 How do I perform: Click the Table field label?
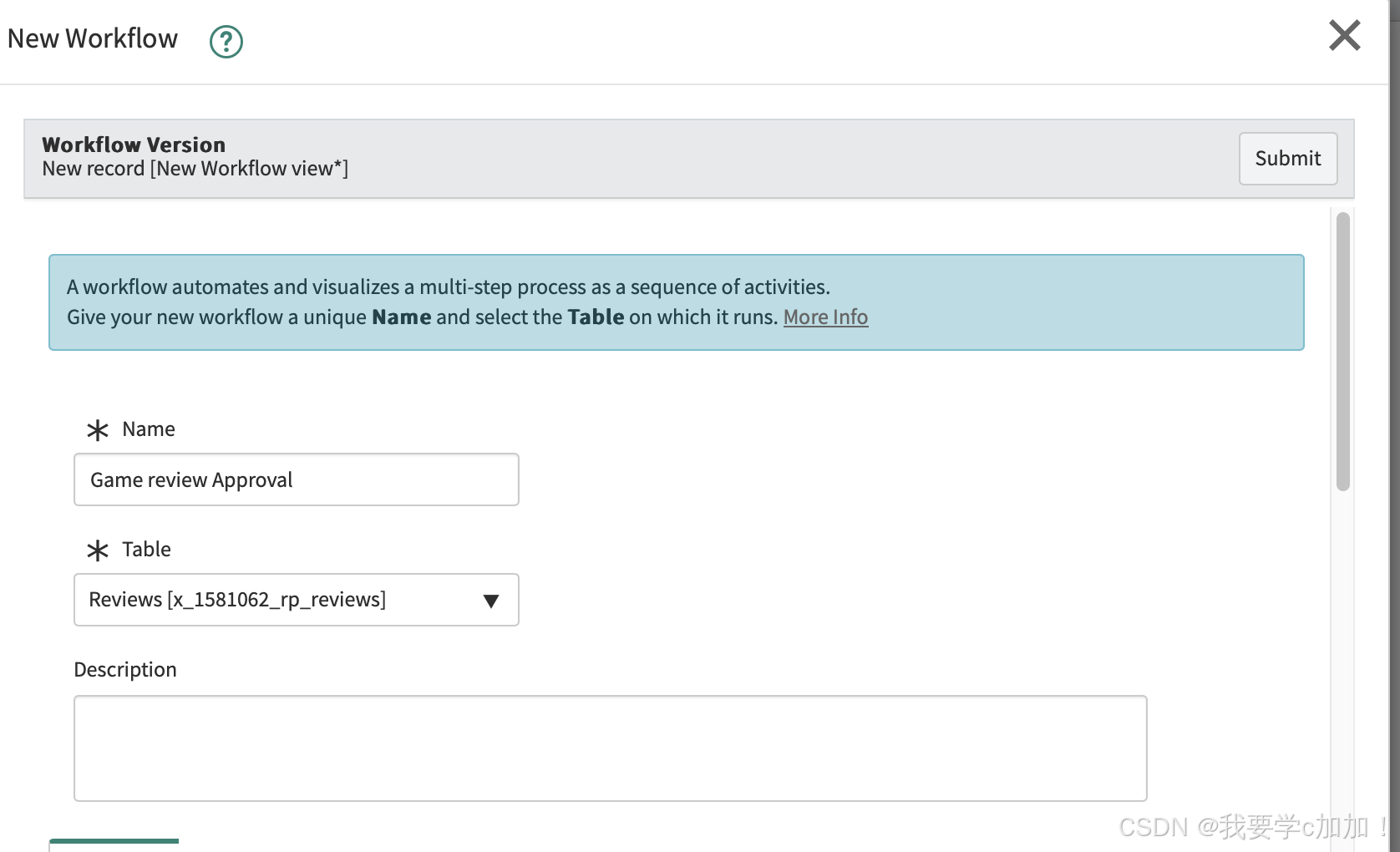(x=146, y=550)
